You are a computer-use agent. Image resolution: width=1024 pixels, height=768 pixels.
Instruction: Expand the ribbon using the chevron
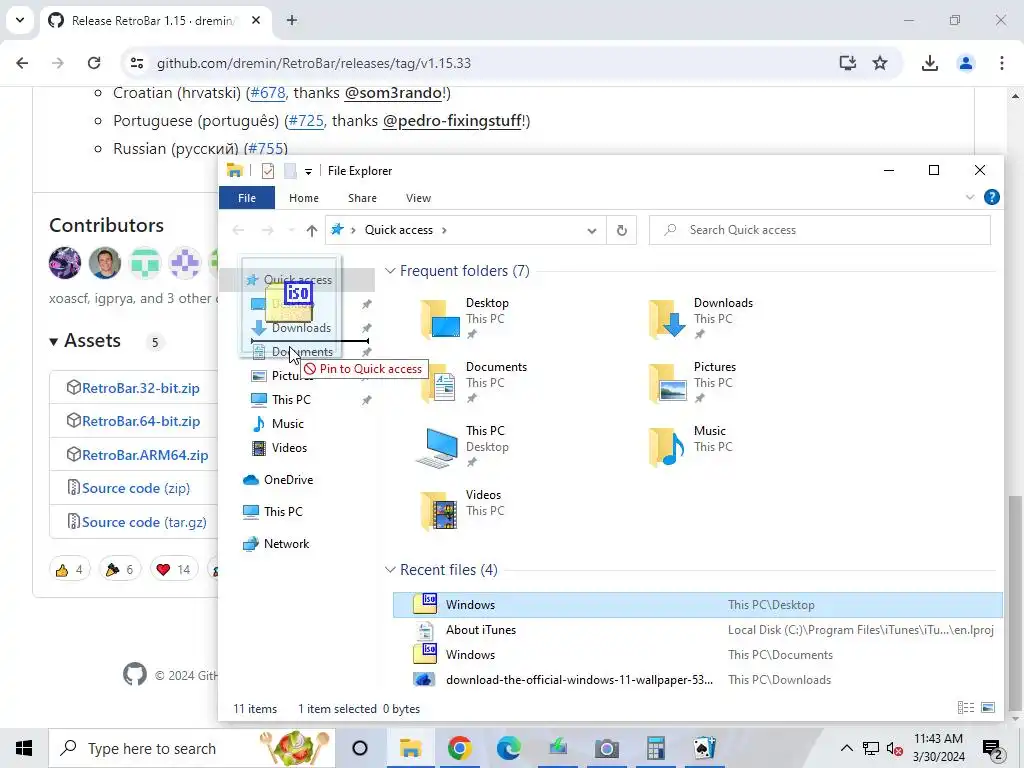point(970,197)
